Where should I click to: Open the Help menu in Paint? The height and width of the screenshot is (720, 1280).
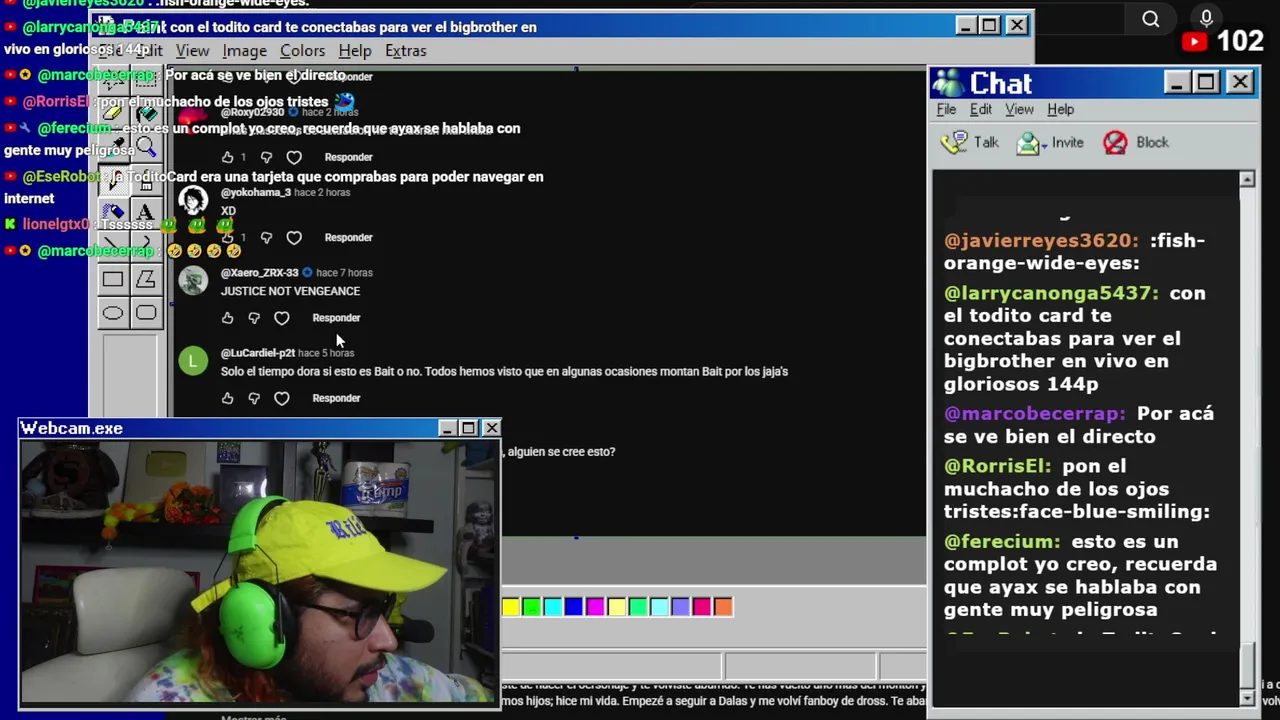[354, 50]
